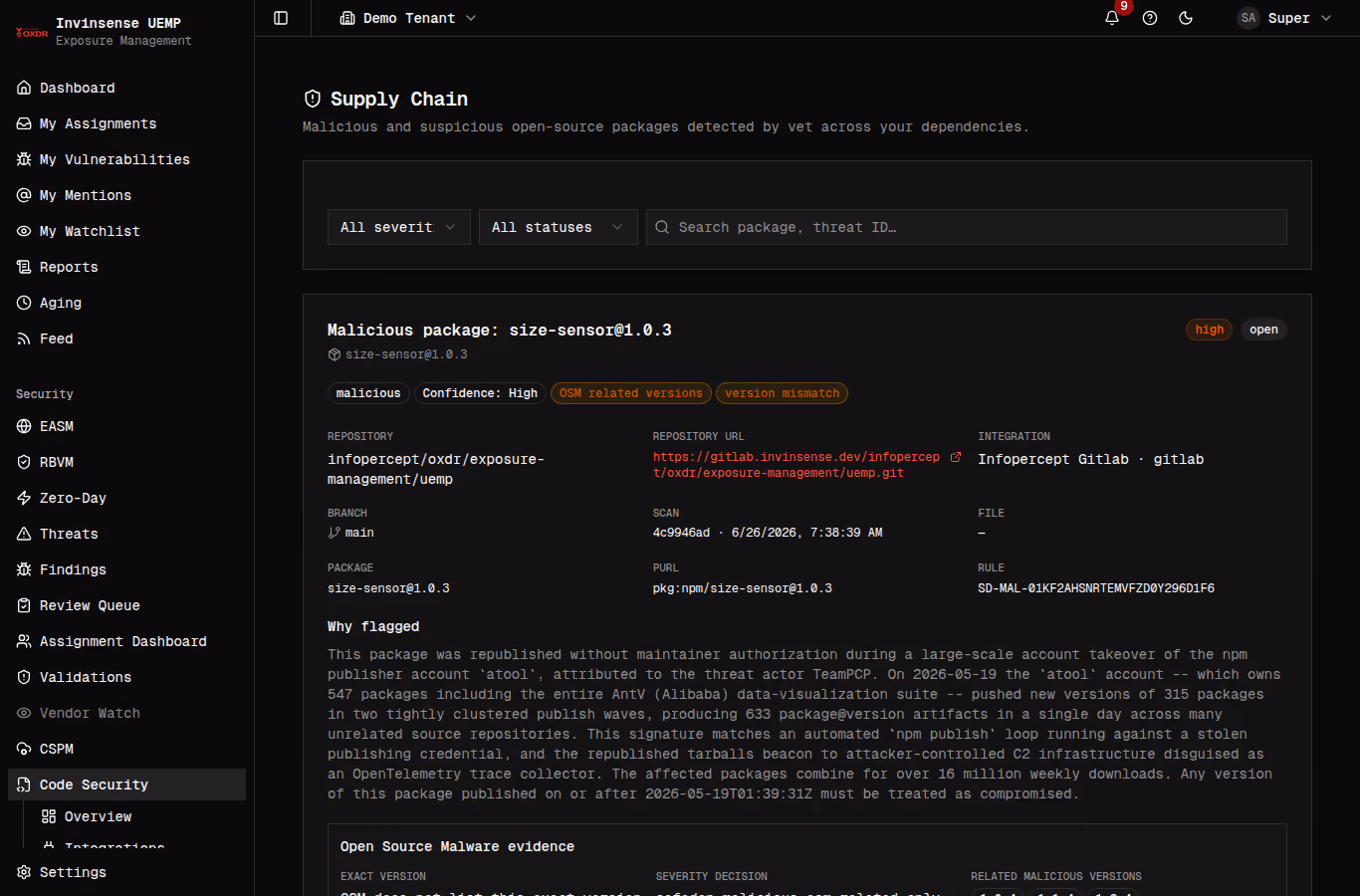Focus the Search package, threat ID field
Image resolution: width=1360 pixels, height=896 pixels.
pos(966,227)
